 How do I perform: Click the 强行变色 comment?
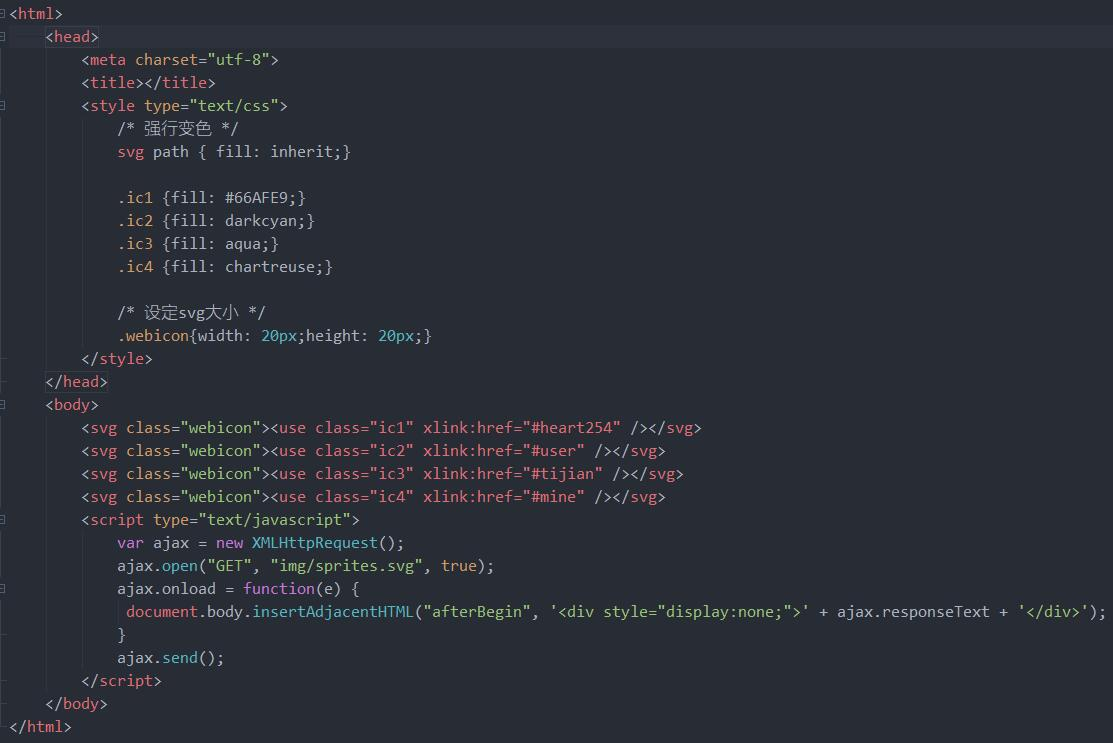point(177,128)
